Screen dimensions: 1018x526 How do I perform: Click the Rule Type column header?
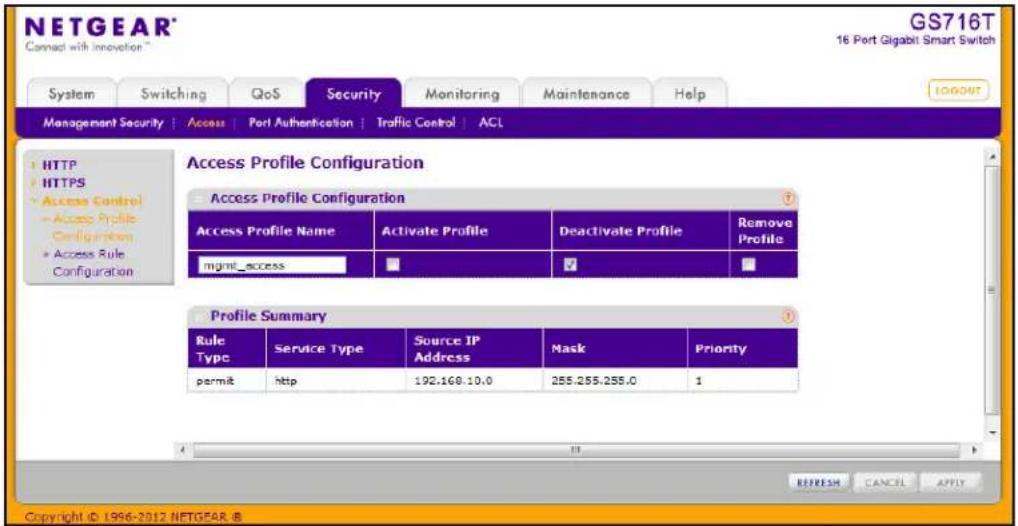pos(227,349)
